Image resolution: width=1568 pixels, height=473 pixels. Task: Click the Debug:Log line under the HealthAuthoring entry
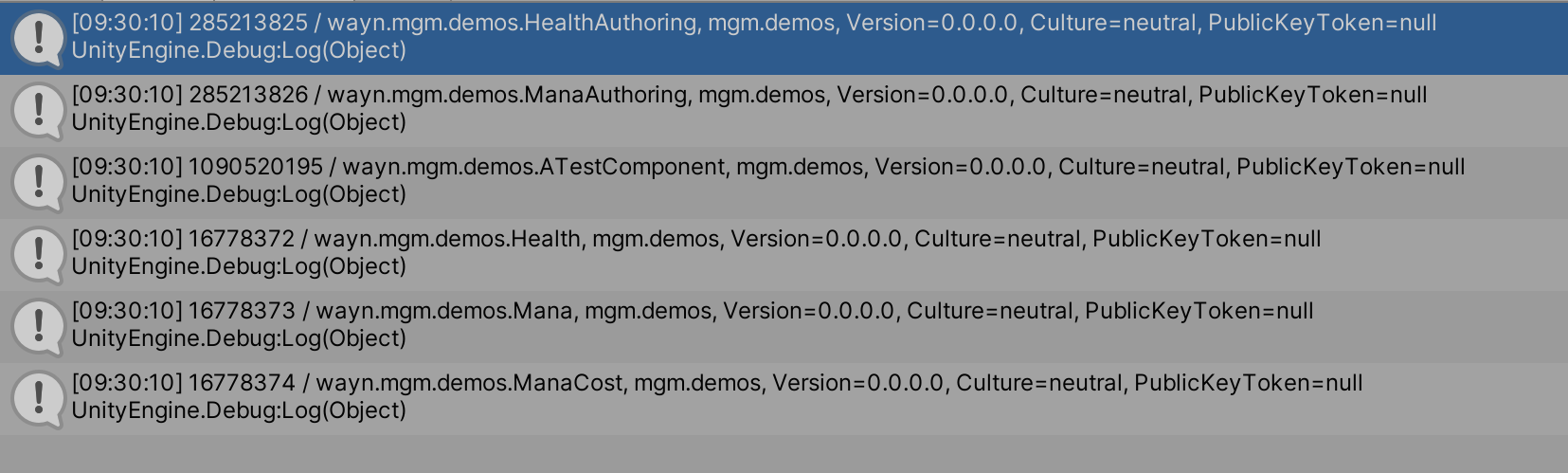pos(239,50)
